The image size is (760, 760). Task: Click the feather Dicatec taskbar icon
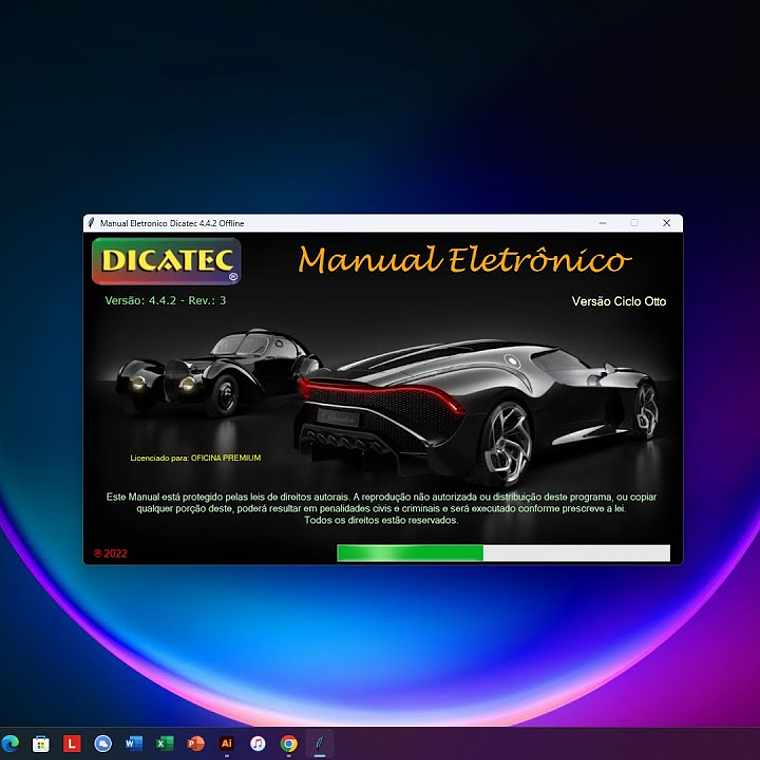point(320,743)
